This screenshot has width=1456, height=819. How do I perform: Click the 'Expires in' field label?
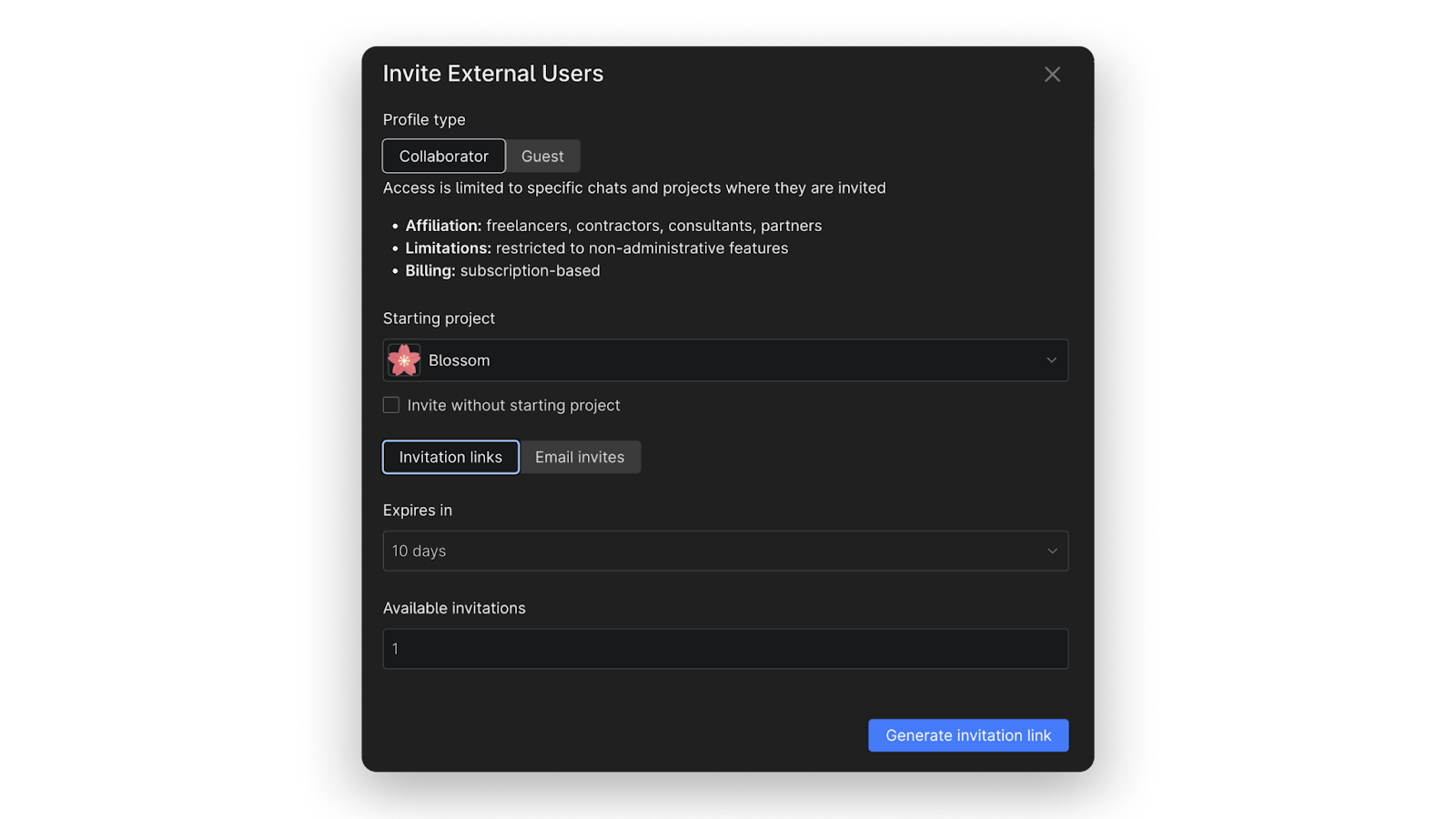[418, 511]
